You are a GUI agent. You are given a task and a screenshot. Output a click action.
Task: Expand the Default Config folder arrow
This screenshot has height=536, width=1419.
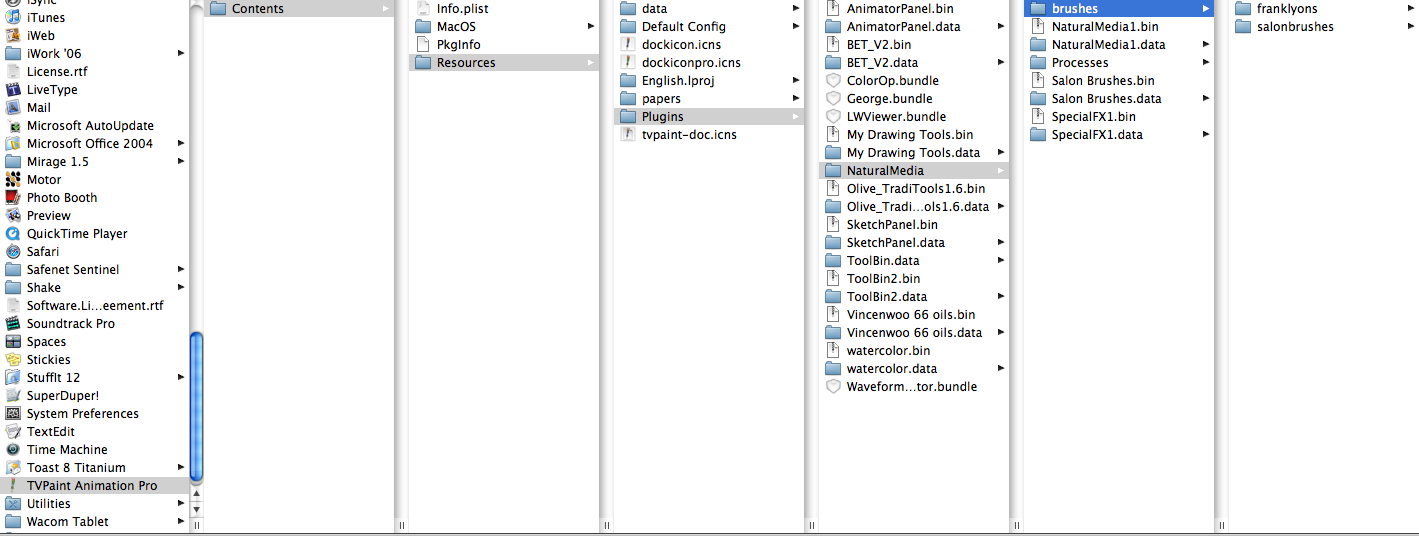796,26
